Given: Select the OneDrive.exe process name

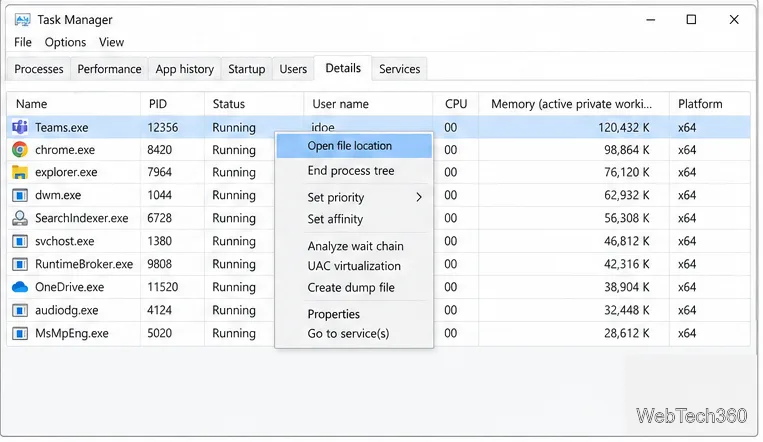Looking at the screenshot, I should [x=70, y=287].
